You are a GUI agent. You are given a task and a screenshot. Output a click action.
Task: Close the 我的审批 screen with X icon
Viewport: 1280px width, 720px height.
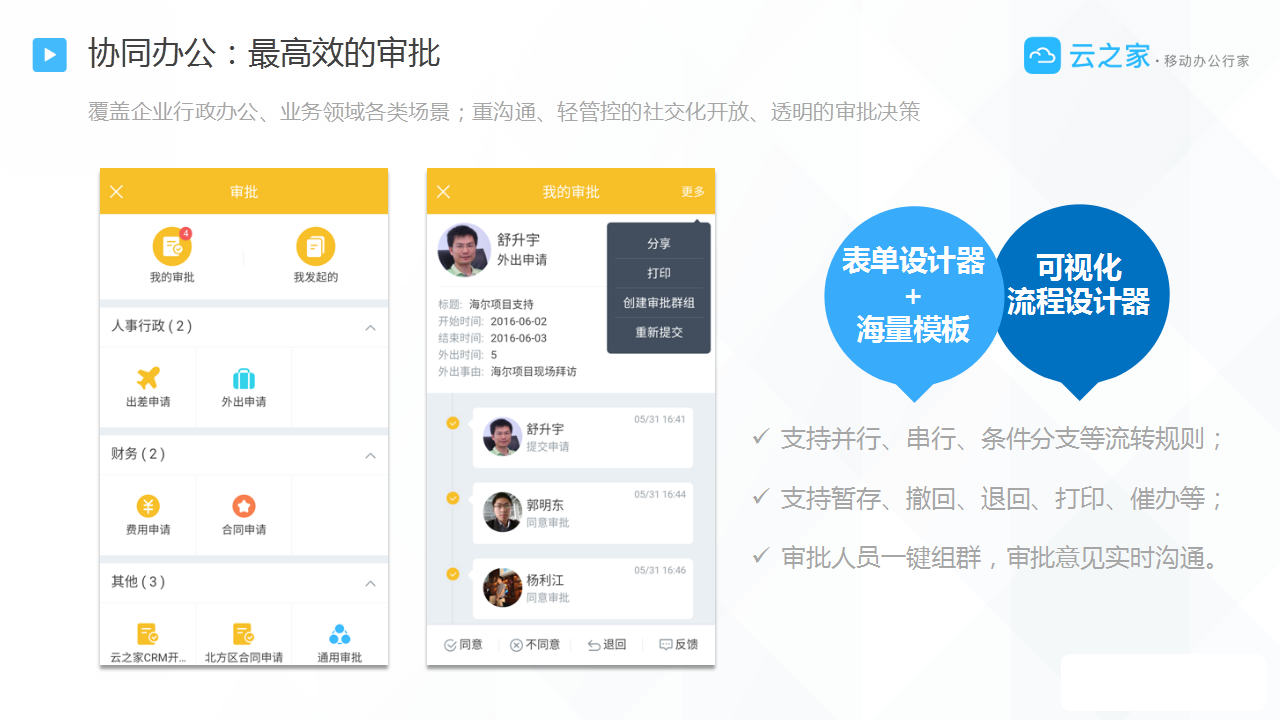click(x=444, y=192)
